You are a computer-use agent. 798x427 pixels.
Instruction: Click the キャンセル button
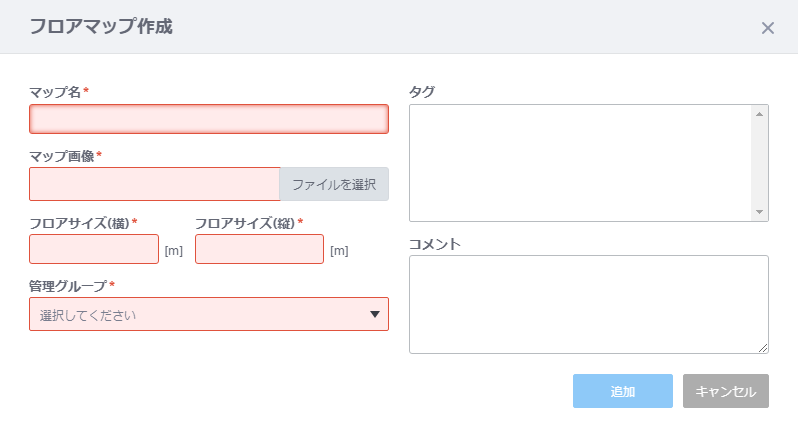(x=726, y=391)
